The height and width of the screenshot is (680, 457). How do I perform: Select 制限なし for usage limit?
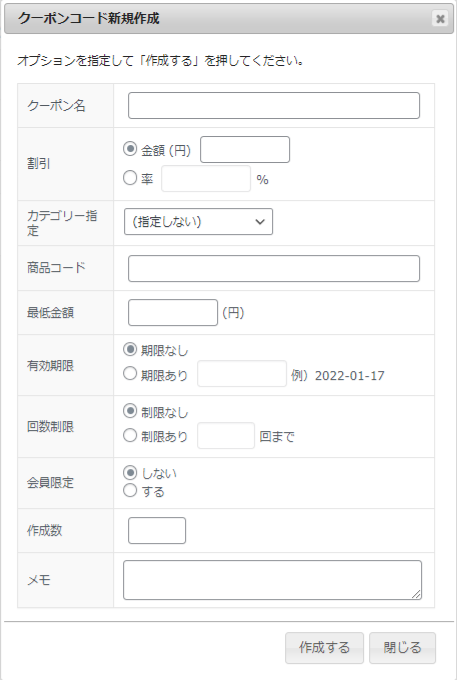tap(130, 411)
